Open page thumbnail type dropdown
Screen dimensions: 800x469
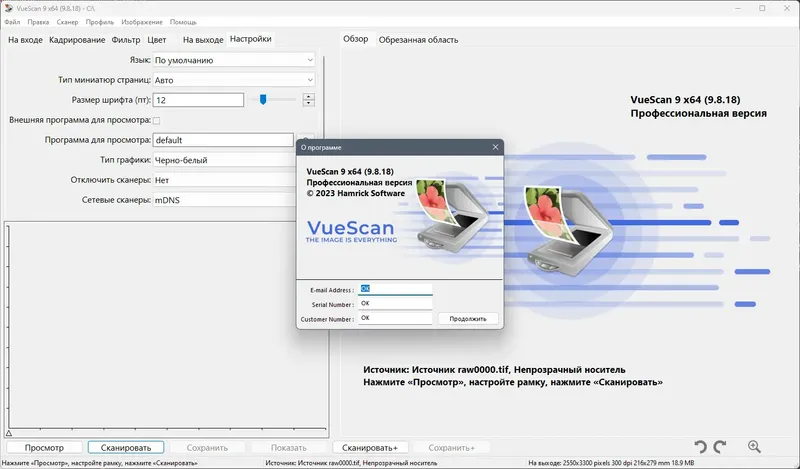[234, 80]
